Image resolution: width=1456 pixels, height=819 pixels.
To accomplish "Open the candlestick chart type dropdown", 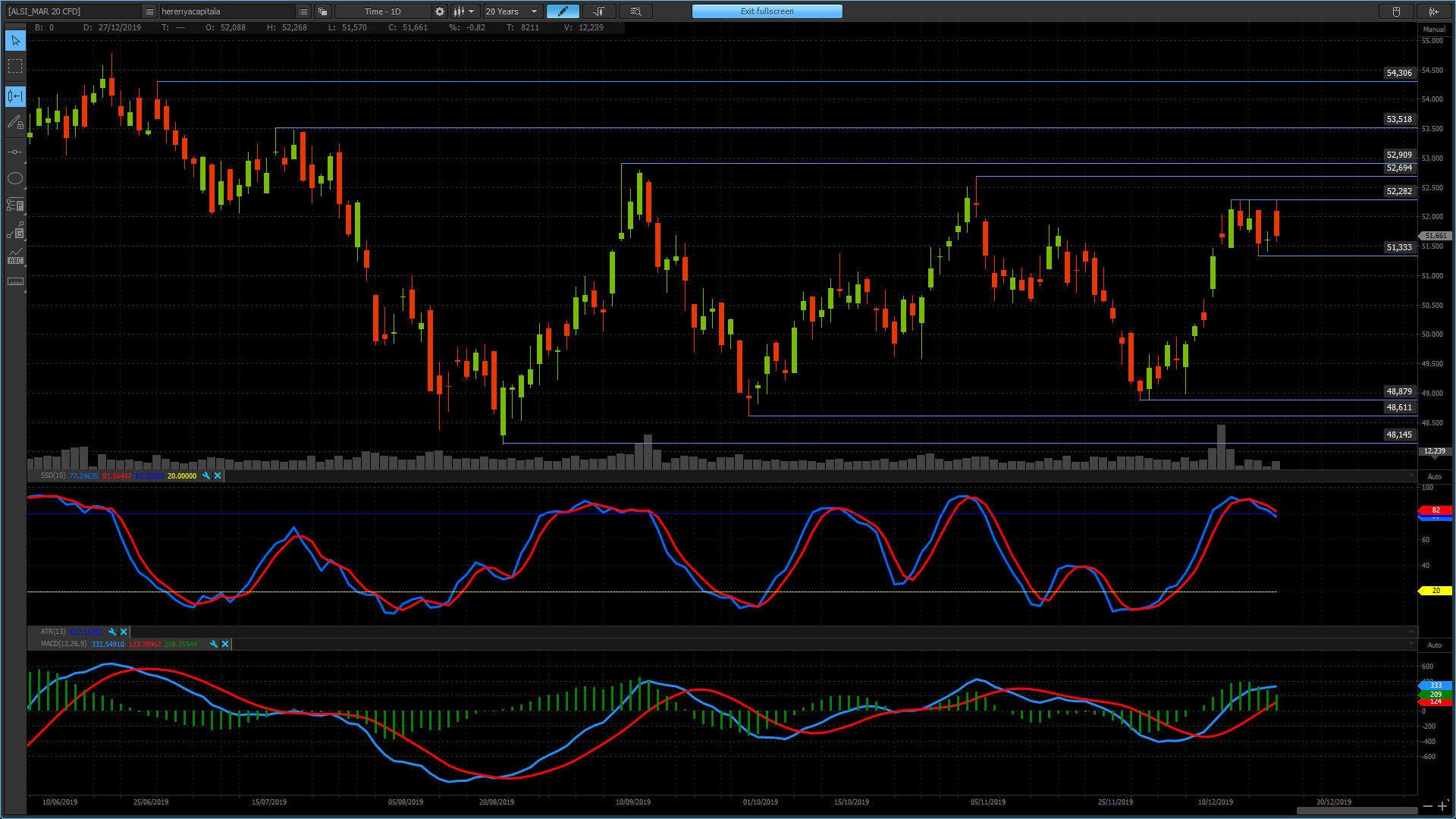I will click(463, 11).
